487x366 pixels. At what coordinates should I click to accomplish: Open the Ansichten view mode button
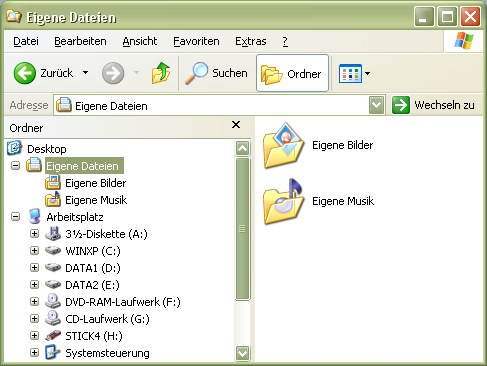coord(350,73)
